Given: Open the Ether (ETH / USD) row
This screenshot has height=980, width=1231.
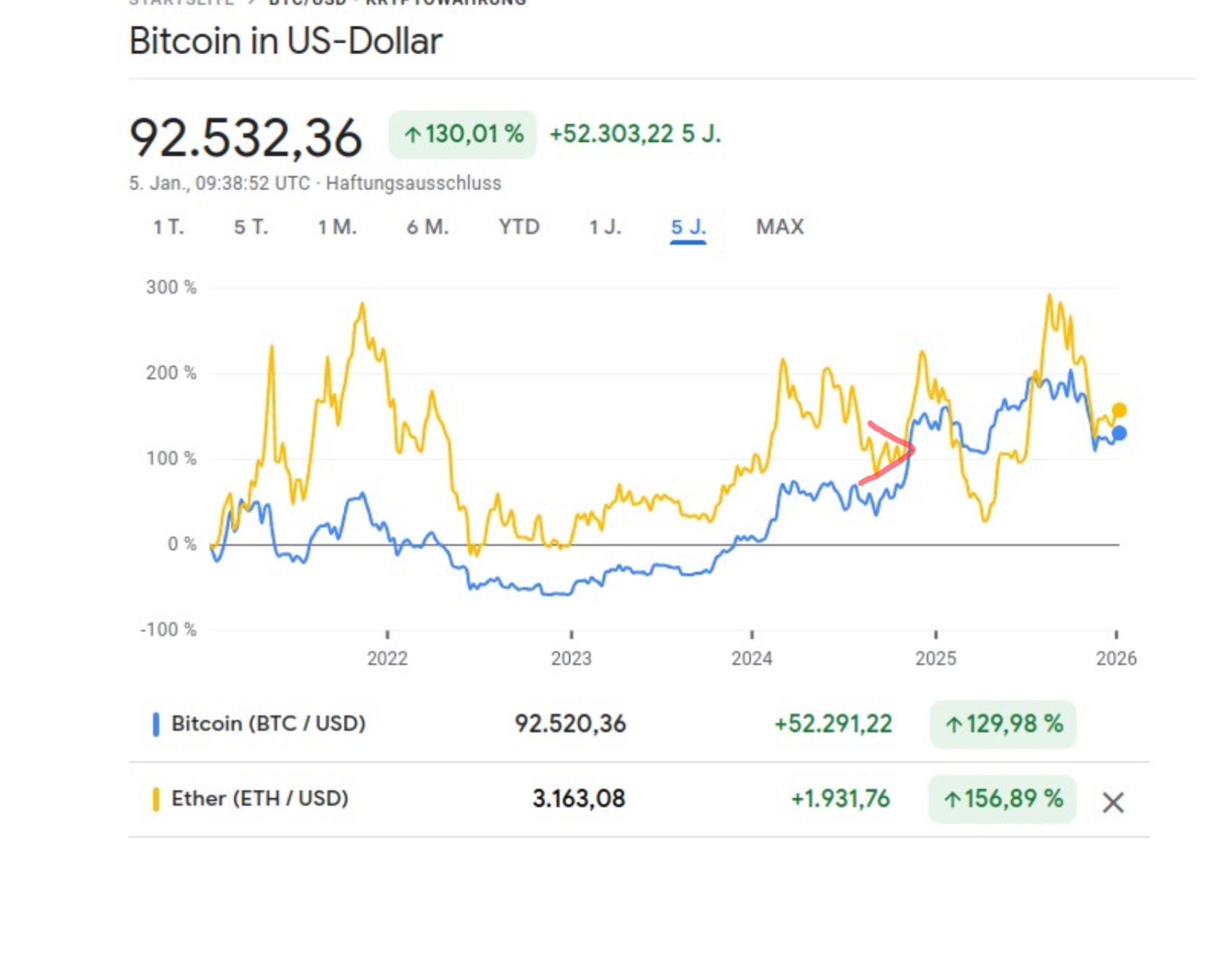Looking at the screenshot, I should 259,798.
